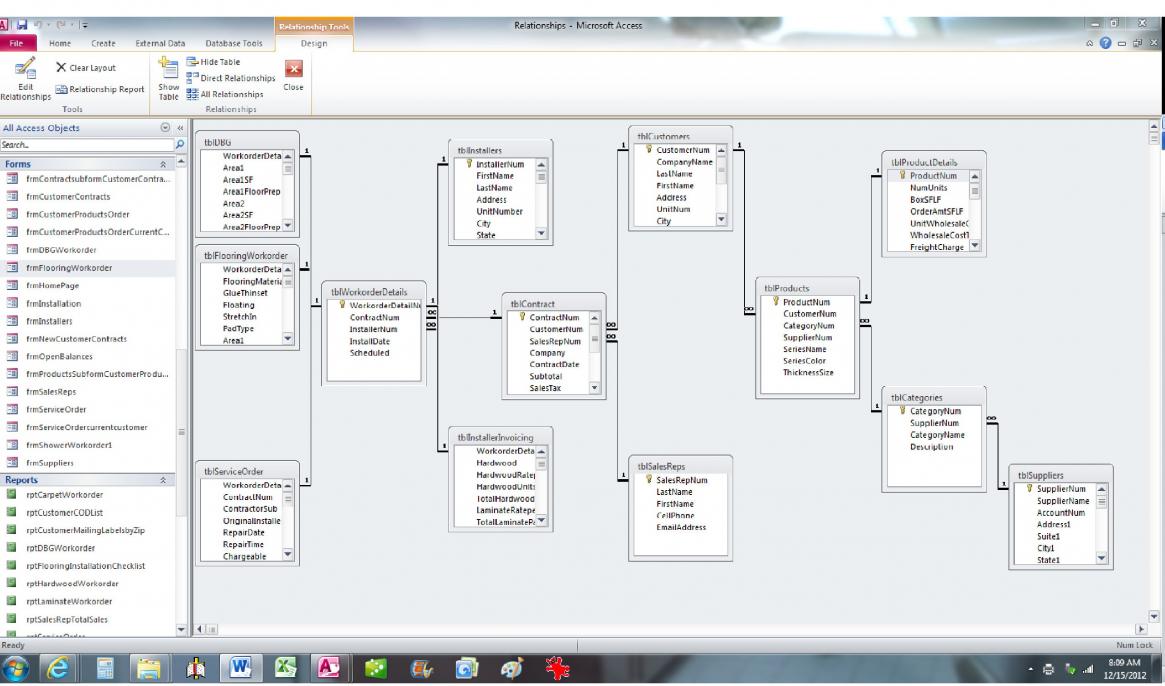Click the red Close relationships button
The image size is (1165, 686).
[293, 69]
